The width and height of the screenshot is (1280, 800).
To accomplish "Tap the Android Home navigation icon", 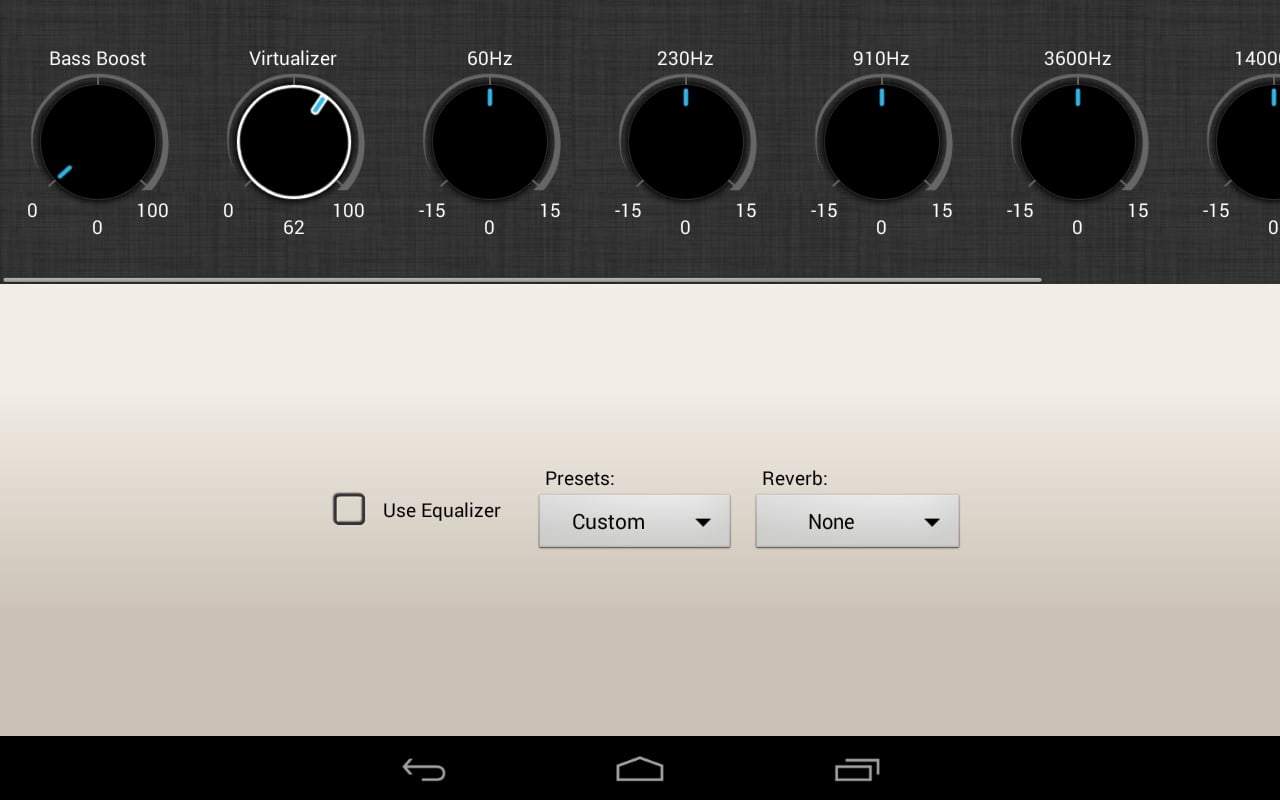I will (640, 769).
